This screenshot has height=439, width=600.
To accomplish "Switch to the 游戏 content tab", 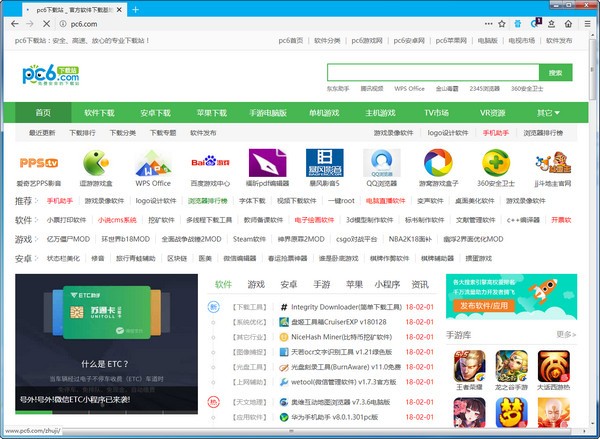I will [256, 284].
